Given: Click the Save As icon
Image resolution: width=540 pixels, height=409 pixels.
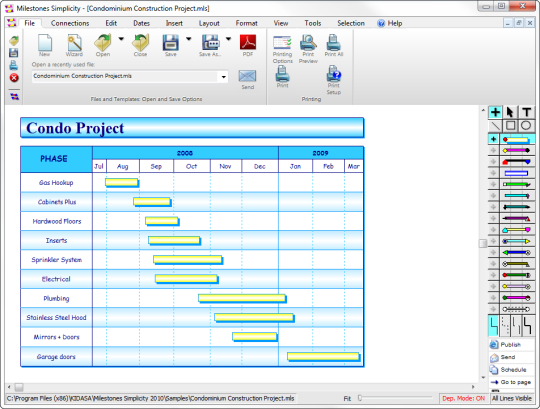Looking at the screenshot, I should [210, 43].
